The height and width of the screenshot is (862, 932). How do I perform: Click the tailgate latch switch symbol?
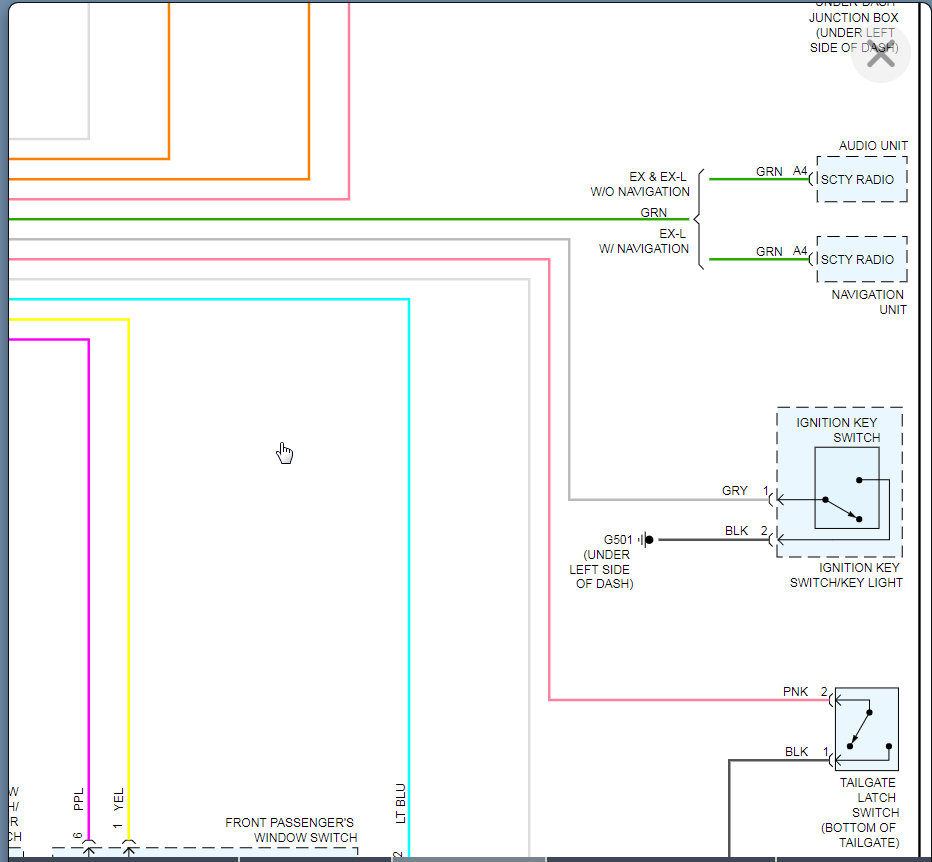pyautogui.click(x=864, y=728)
